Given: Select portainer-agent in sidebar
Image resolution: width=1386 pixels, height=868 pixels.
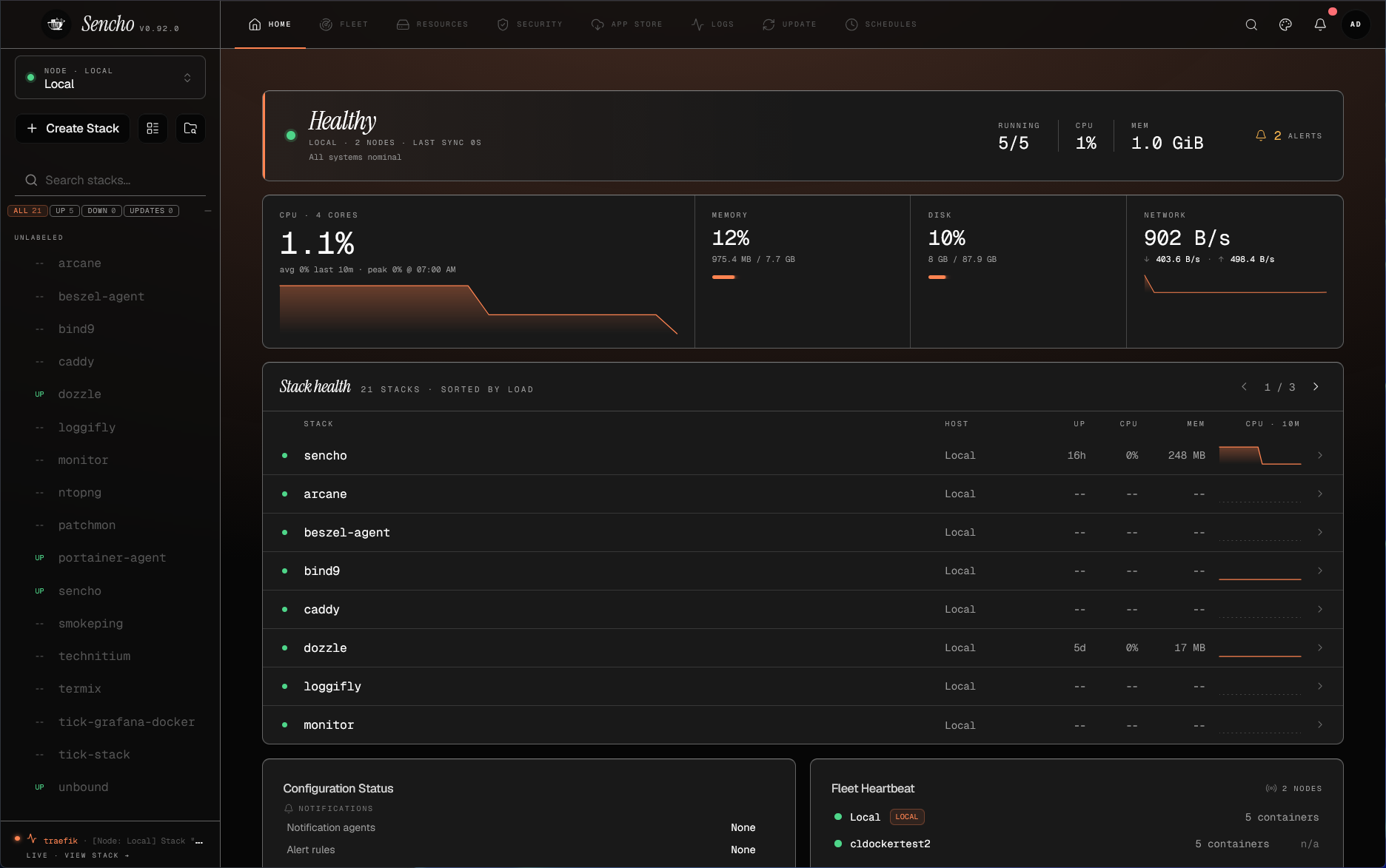Looking at the screenshot, I should point(111,558).
